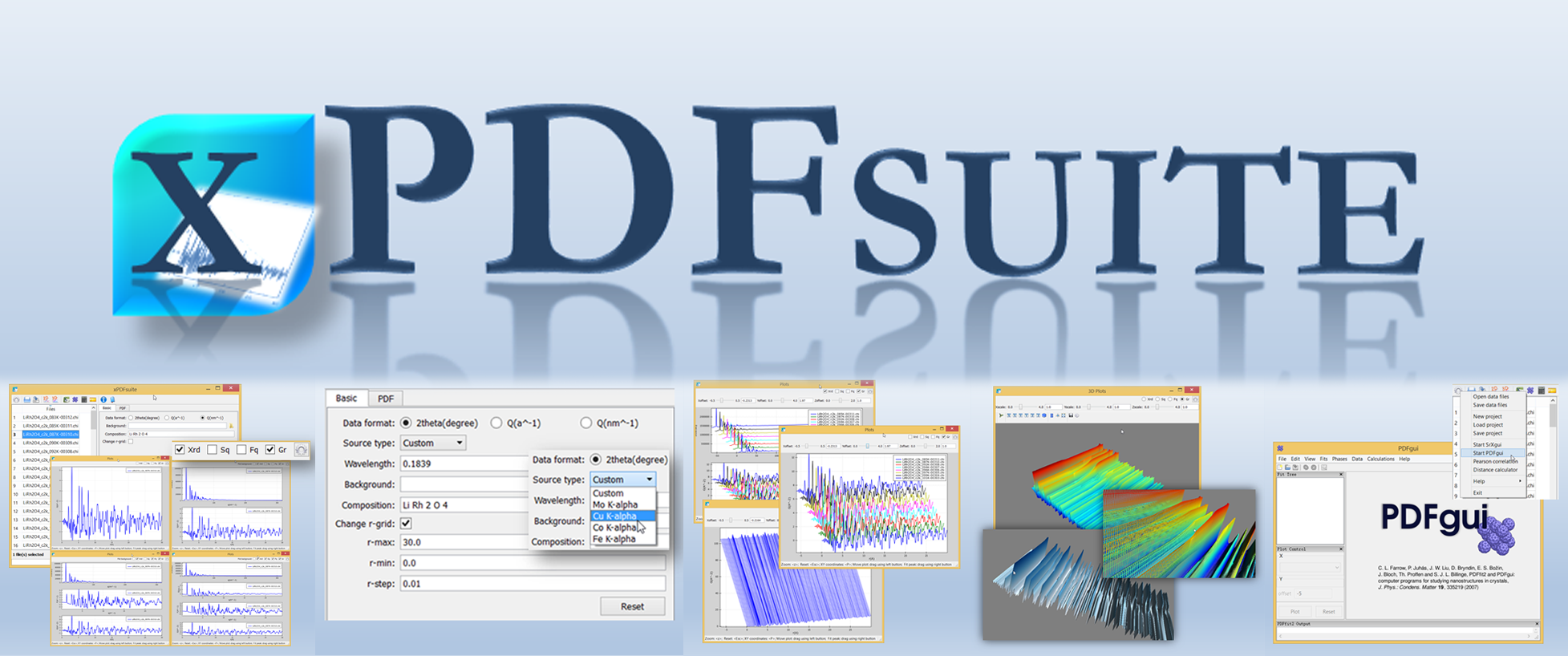Viewport: 1568px width, 656px height.
Task: Click the blue info icon in xPDFsuite toolbar
Action: pos(103,399)
